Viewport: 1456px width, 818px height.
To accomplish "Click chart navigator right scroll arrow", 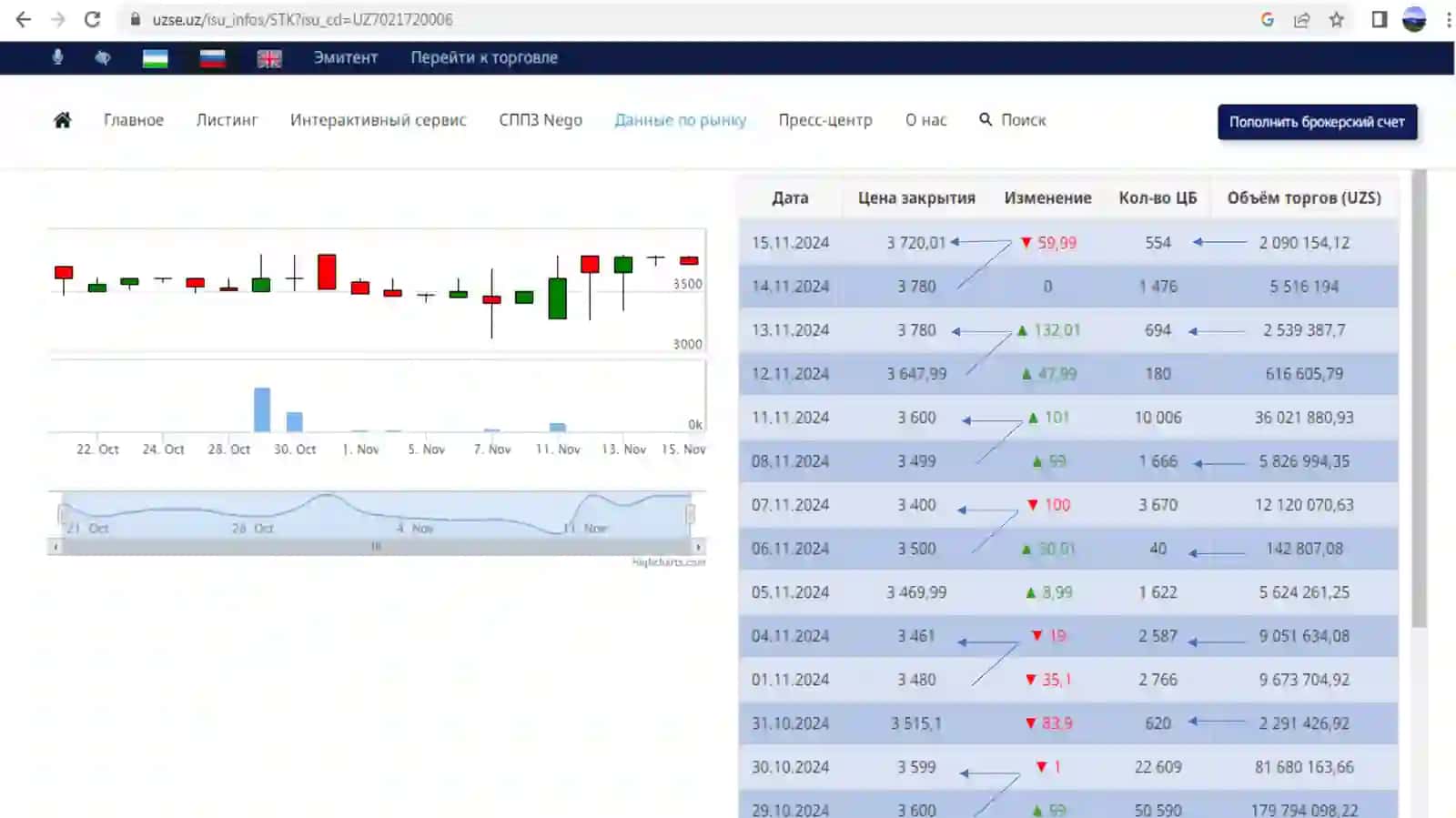I will click(x=698, y=547).
